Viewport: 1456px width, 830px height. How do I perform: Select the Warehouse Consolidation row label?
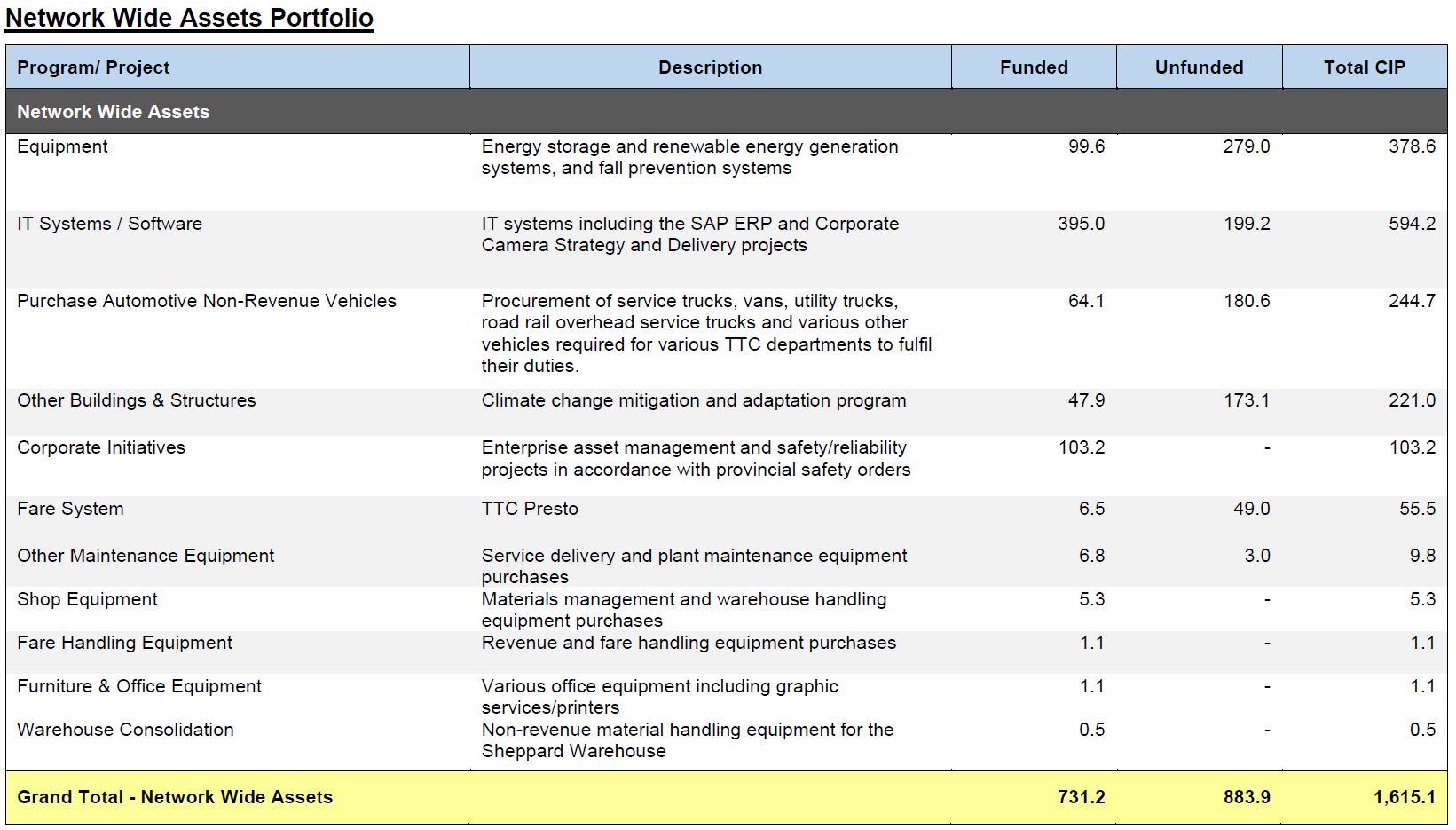(125, 730)
